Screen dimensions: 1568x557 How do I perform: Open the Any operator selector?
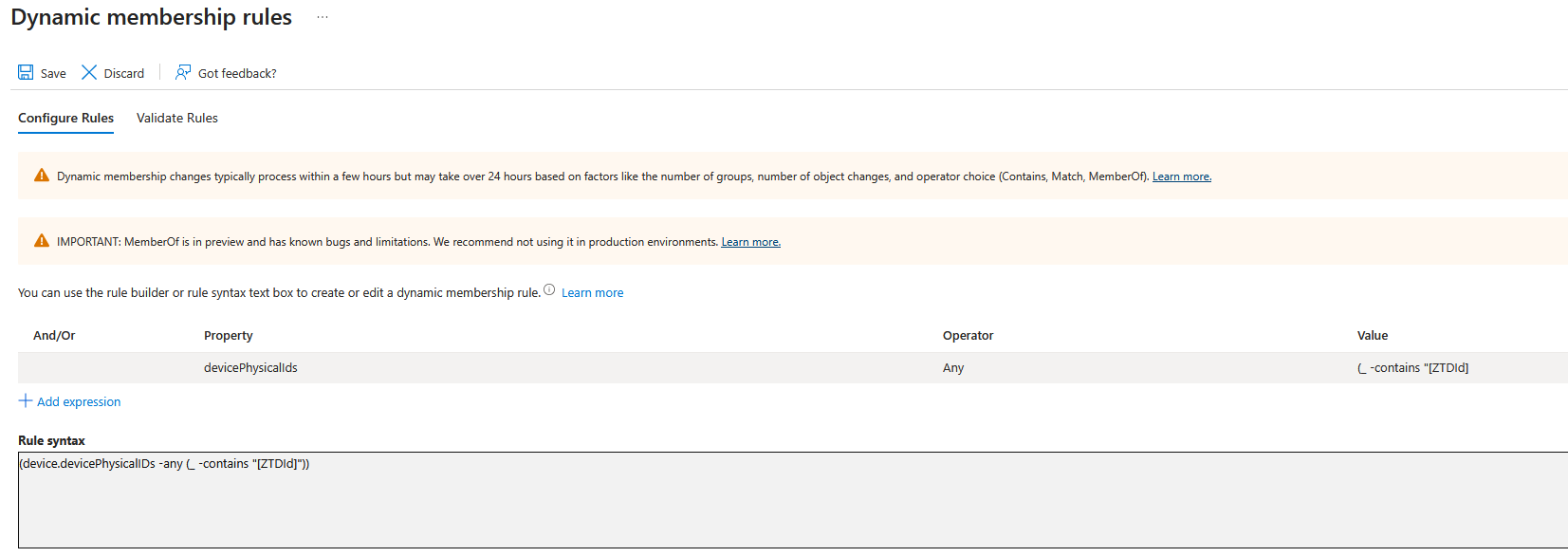pyautogui.click(x=953, y=368)
